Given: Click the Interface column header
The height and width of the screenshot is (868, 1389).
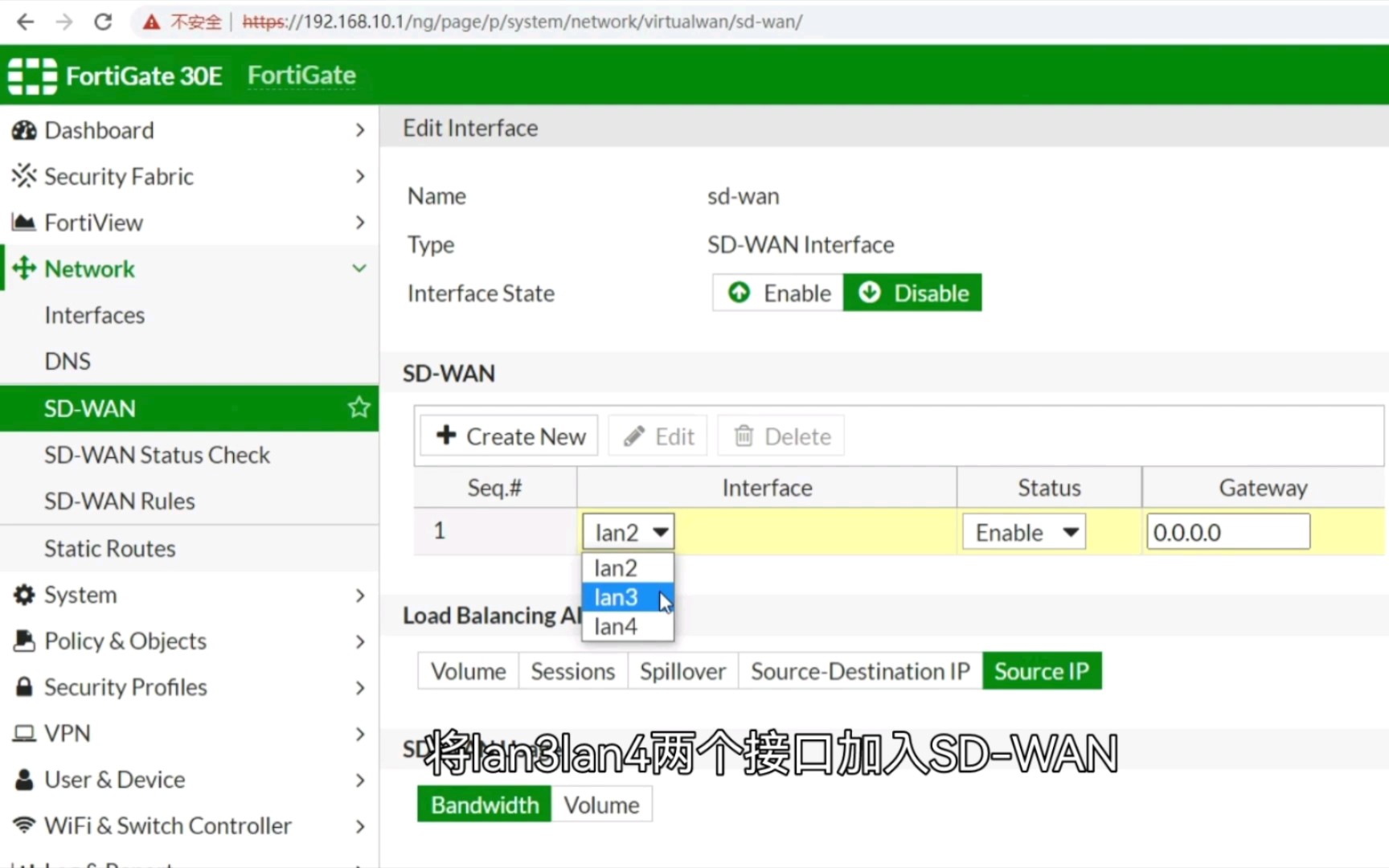Looking at the screenshot, I should [x=767, y=488].
